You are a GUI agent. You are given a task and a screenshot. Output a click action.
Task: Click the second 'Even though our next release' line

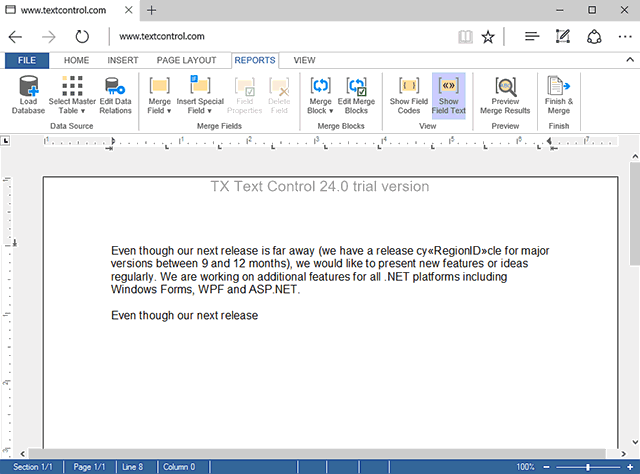(184, 316)
